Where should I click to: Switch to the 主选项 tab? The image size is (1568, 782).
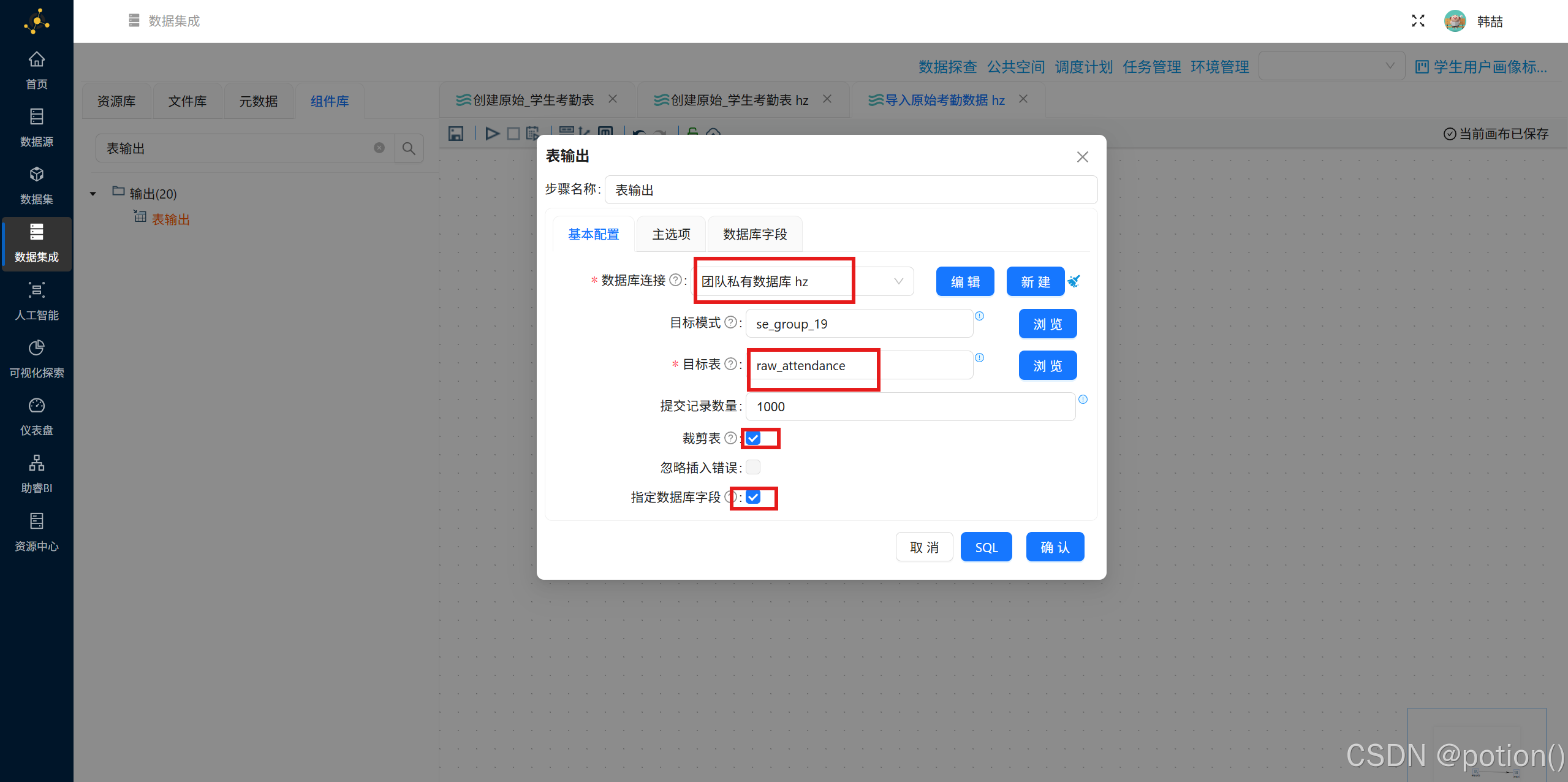pos(671,234)
